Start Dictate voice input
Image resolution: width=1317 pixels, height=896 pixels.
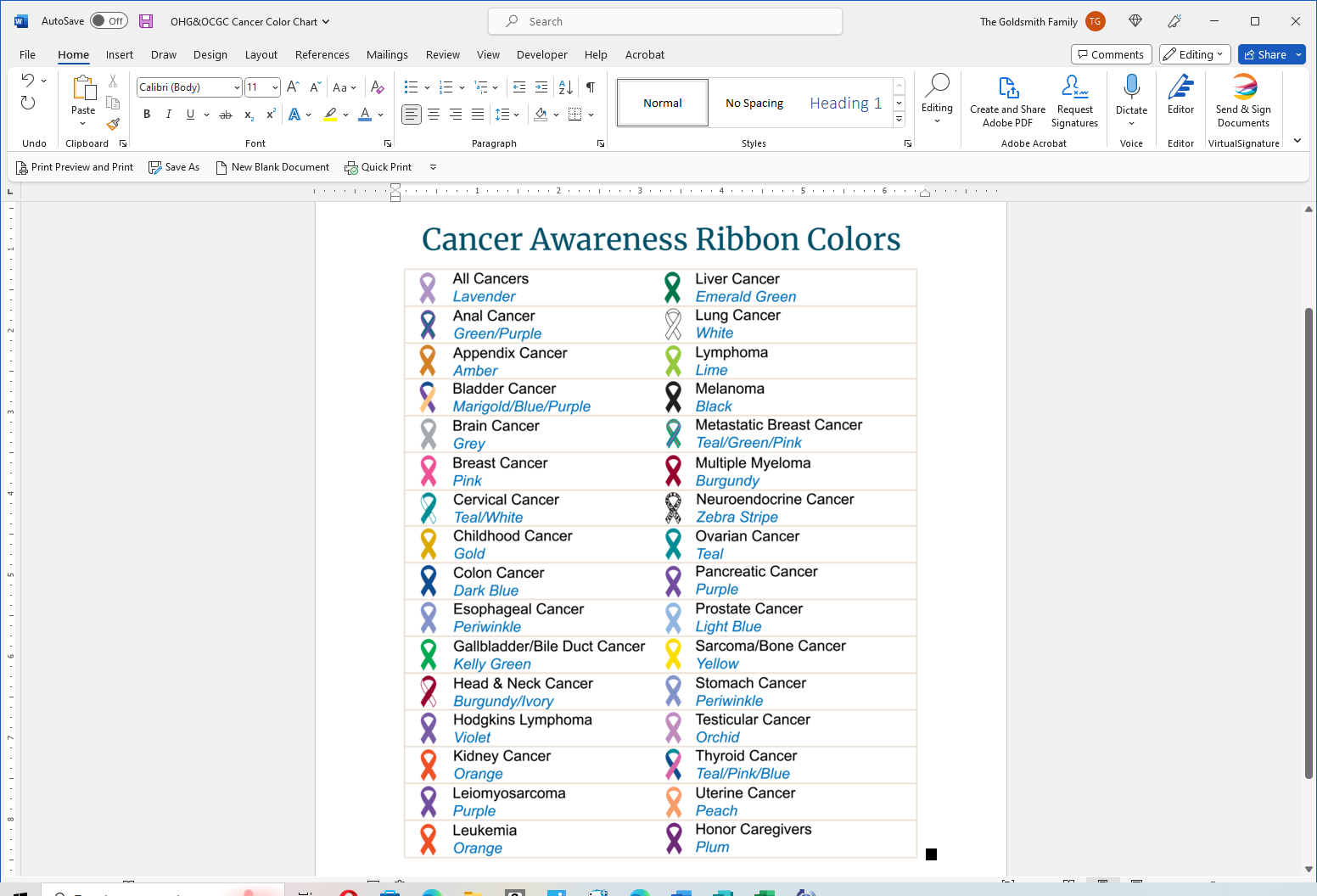pos(1131,93)
